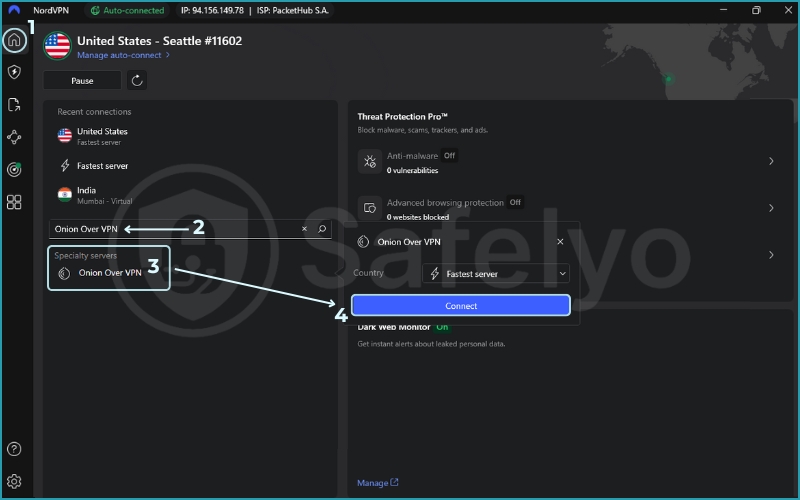This screenshot has height=500, width=800.
Task: Open the Home tab in sidebar
Action: pos(14,41)
